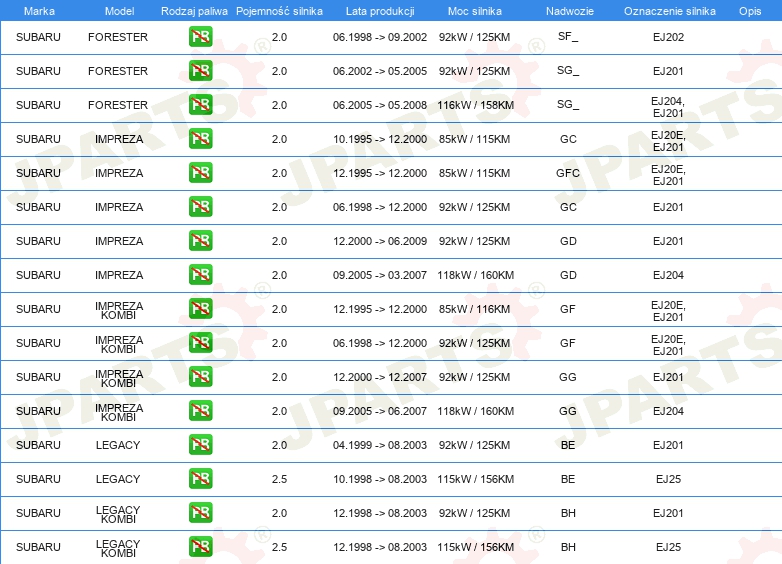The width and height of the screenshot is (782, 564).
Task: Select LEGACY KOMBI model cell in the EJ25 row
Action: (x=118, y=548)
